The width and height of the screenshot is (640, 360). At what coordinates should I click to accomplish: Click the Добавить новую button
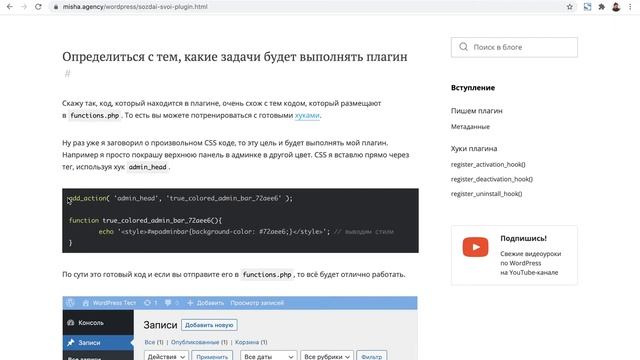click(209, 325)
